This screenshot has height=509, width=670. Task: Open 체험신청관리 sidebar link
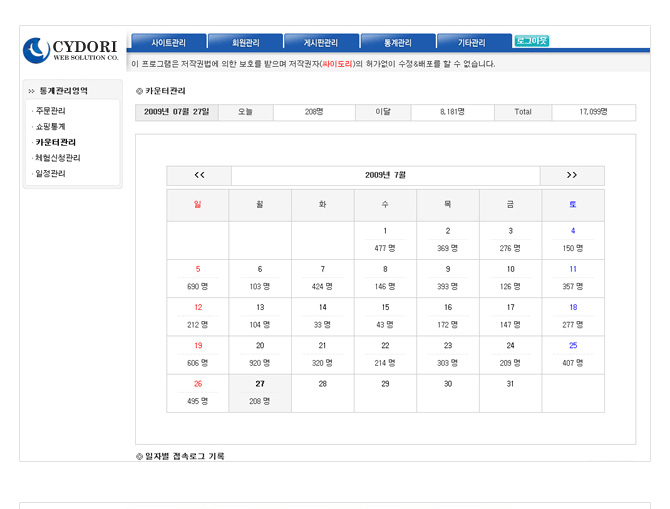pos(58,158)
